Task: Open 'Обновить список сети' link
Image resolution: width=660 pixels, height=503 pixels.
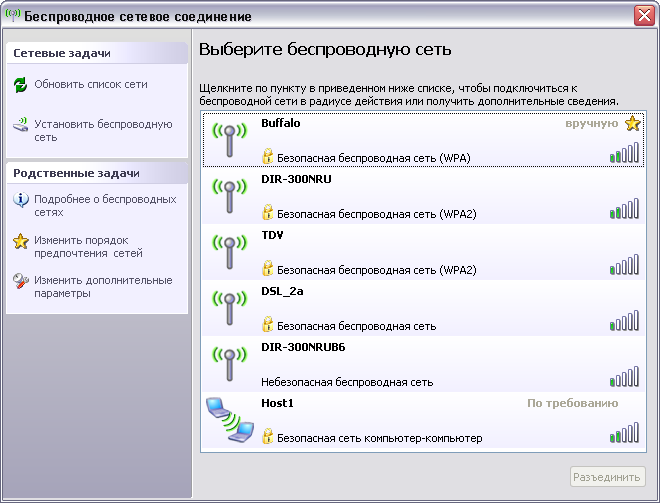Action: 91,84
